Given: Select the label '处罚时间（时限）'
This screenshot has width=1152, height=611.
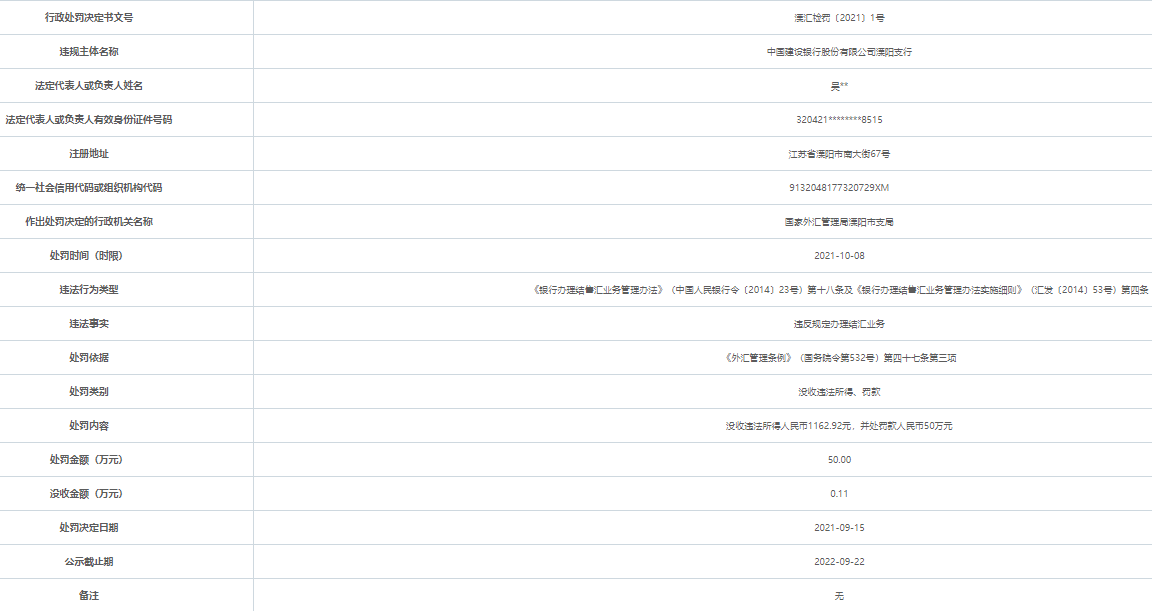Looking at the screenshot, I should (89, 256).
